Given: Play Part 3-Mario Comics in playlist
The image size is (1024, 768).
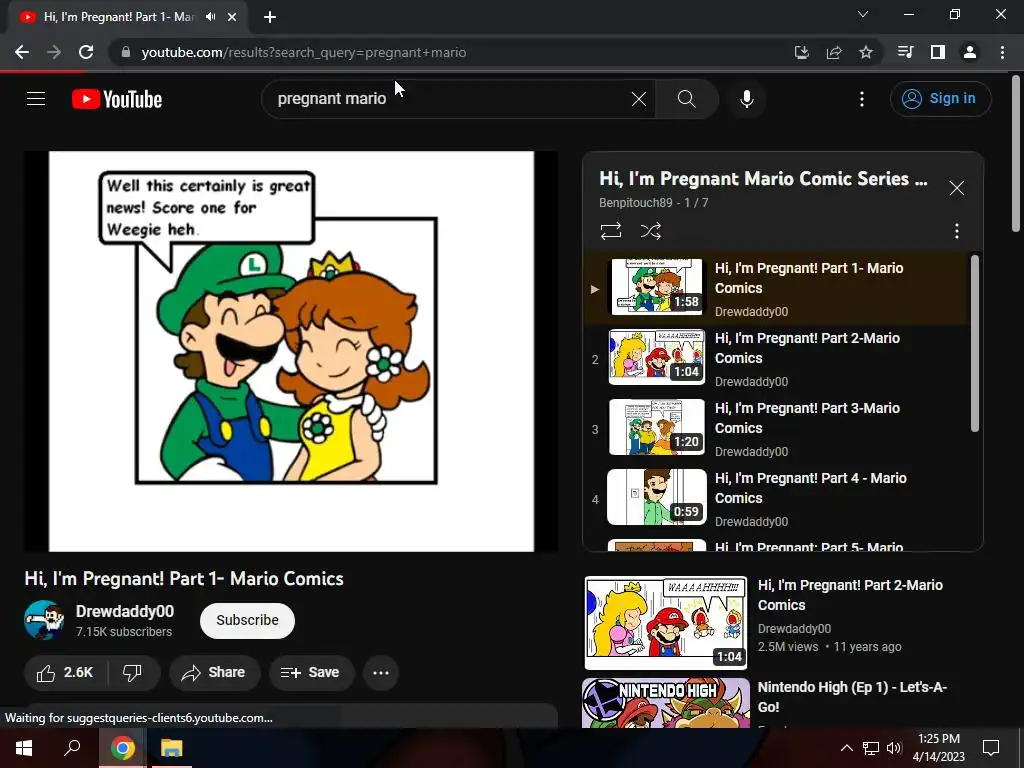Looking at the screenshot, I should 775,428.
